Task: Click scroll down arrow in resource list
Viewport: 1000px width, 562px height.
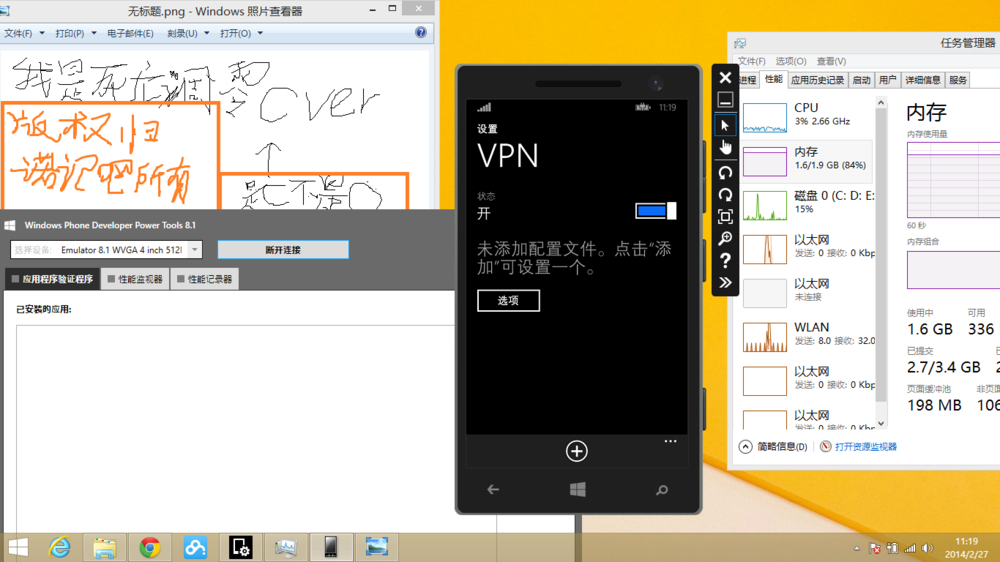Action: click(881, 424)
